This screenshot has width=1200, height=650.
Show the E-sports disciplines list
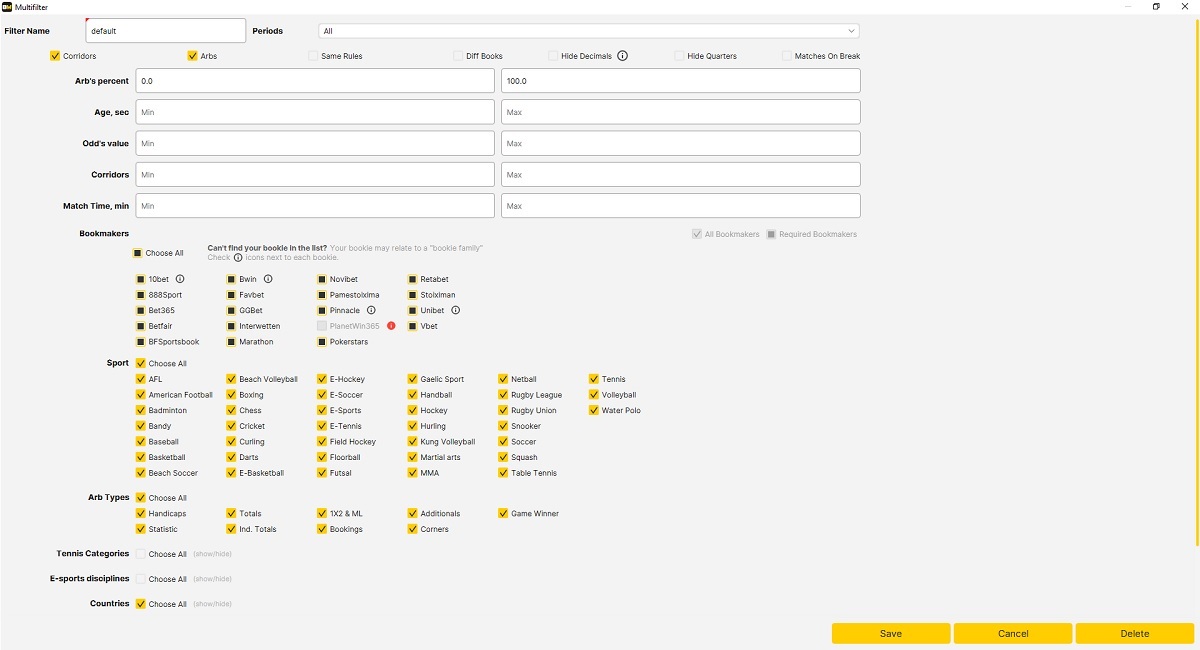click(212, 579)
